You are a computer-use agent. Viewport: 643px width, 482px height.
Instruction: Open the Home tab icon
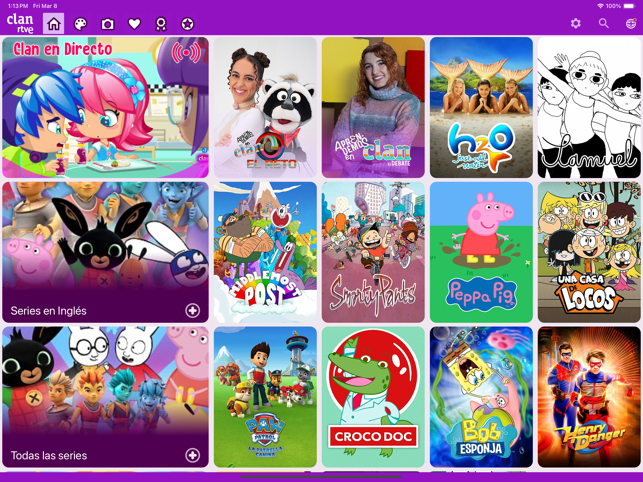[54, 24]
